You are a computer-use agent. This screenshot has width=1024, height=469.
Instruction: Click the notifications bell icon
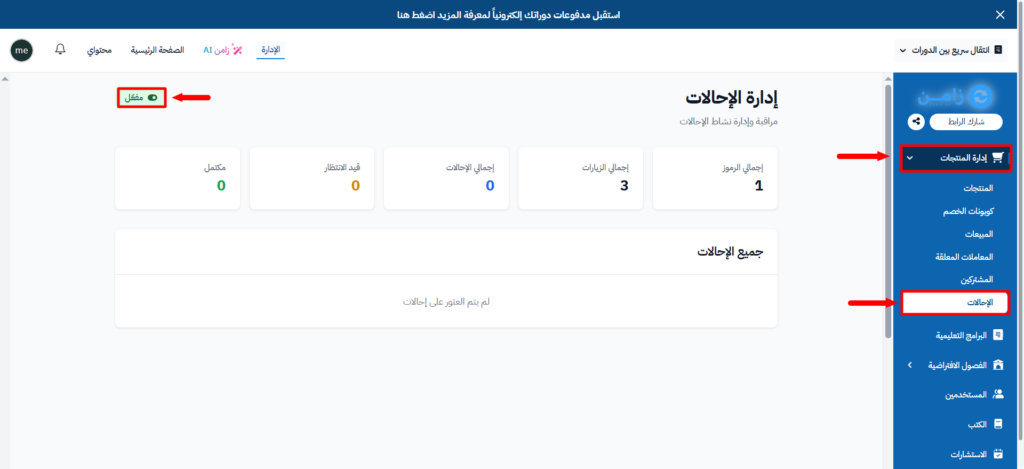click(x=61, y=49)
